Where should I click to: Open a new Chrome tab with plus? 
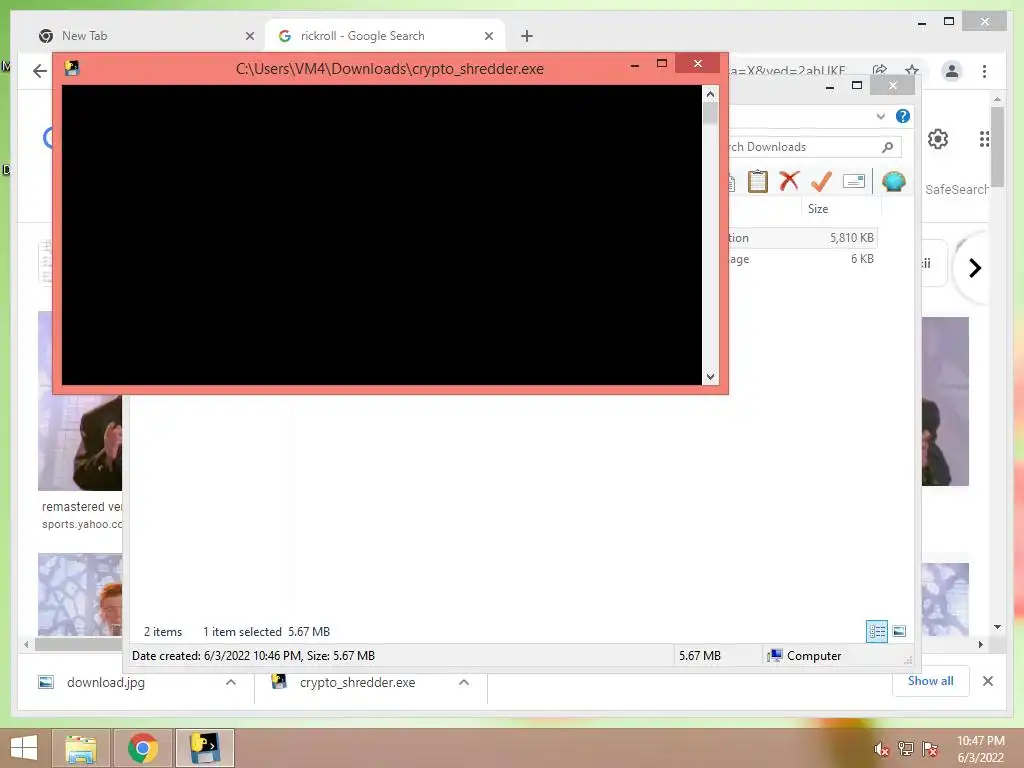click(x=527, y=36)
